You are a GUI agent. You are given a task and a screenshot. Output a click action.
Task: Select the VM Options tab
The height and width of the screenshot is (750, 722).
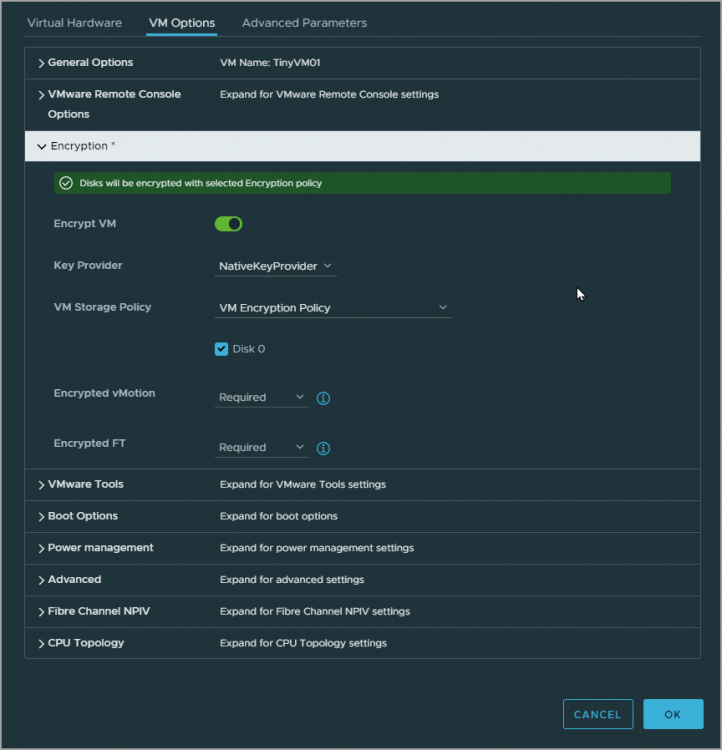(182, 23)
